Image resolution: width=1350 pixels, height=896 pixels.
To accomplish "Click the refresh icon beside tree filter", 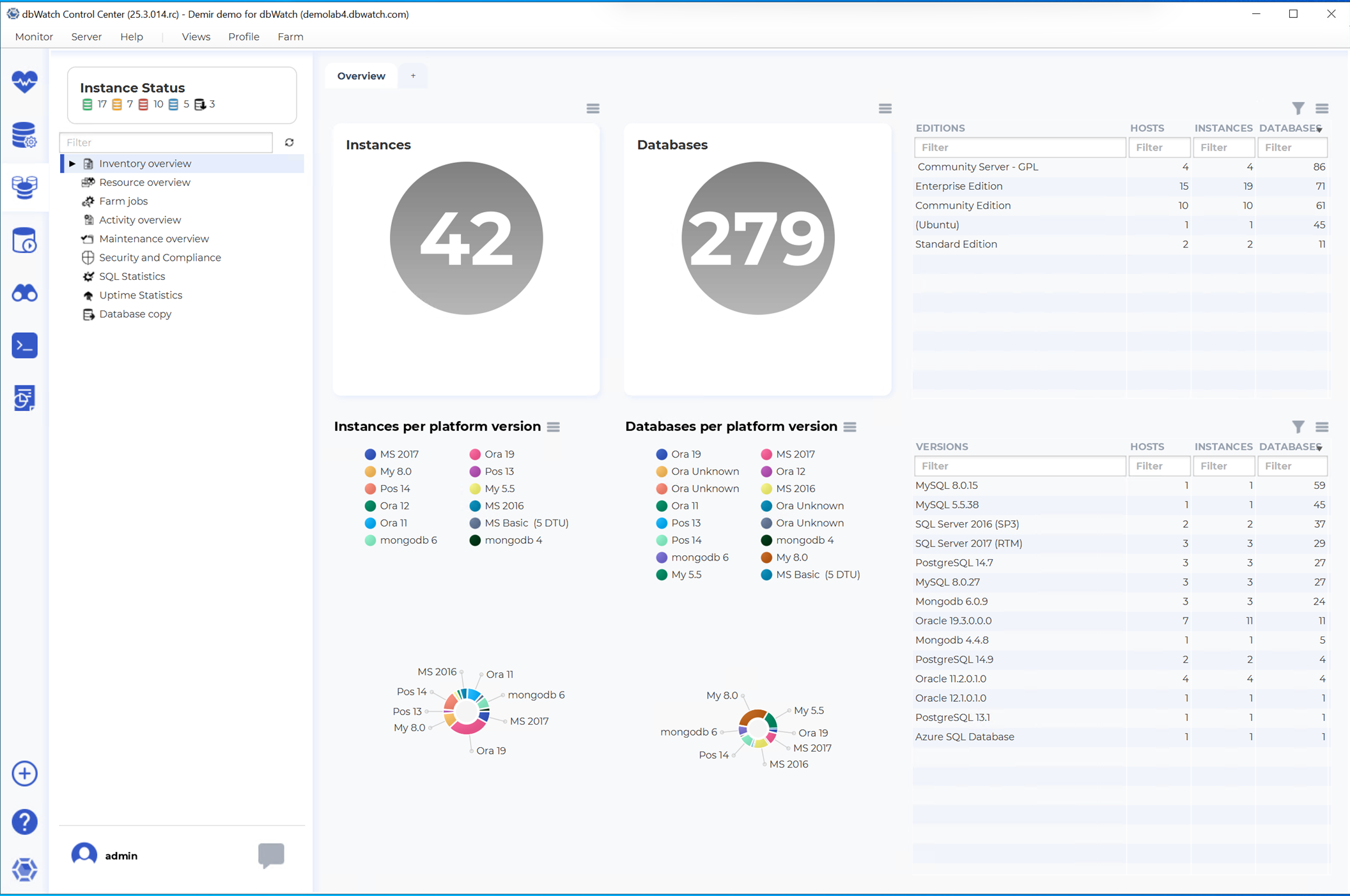I will (290, 143).
